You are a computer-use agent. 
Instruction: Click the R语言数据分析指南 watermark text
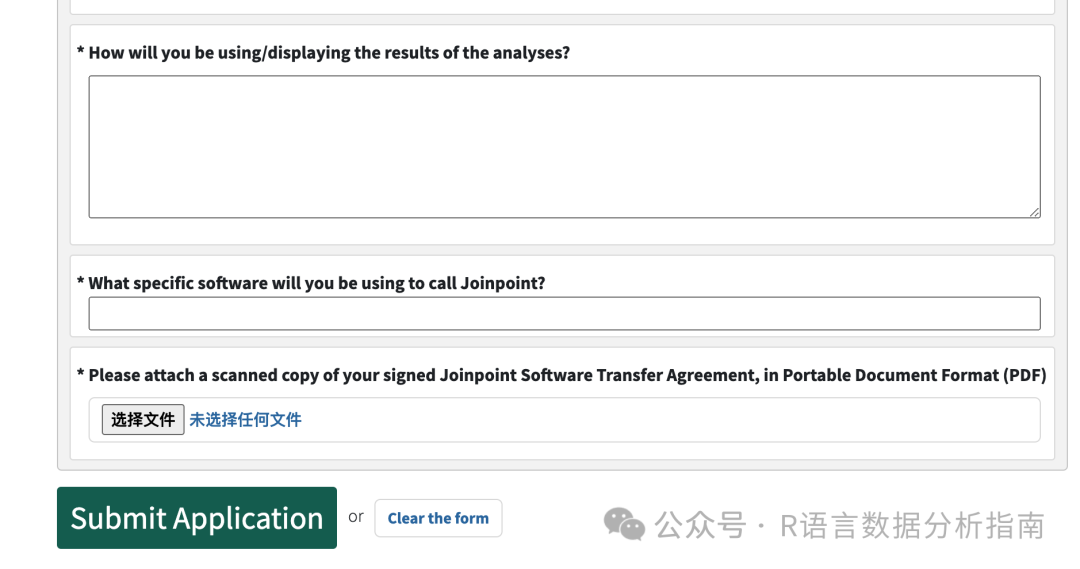[x=912, y=525]
